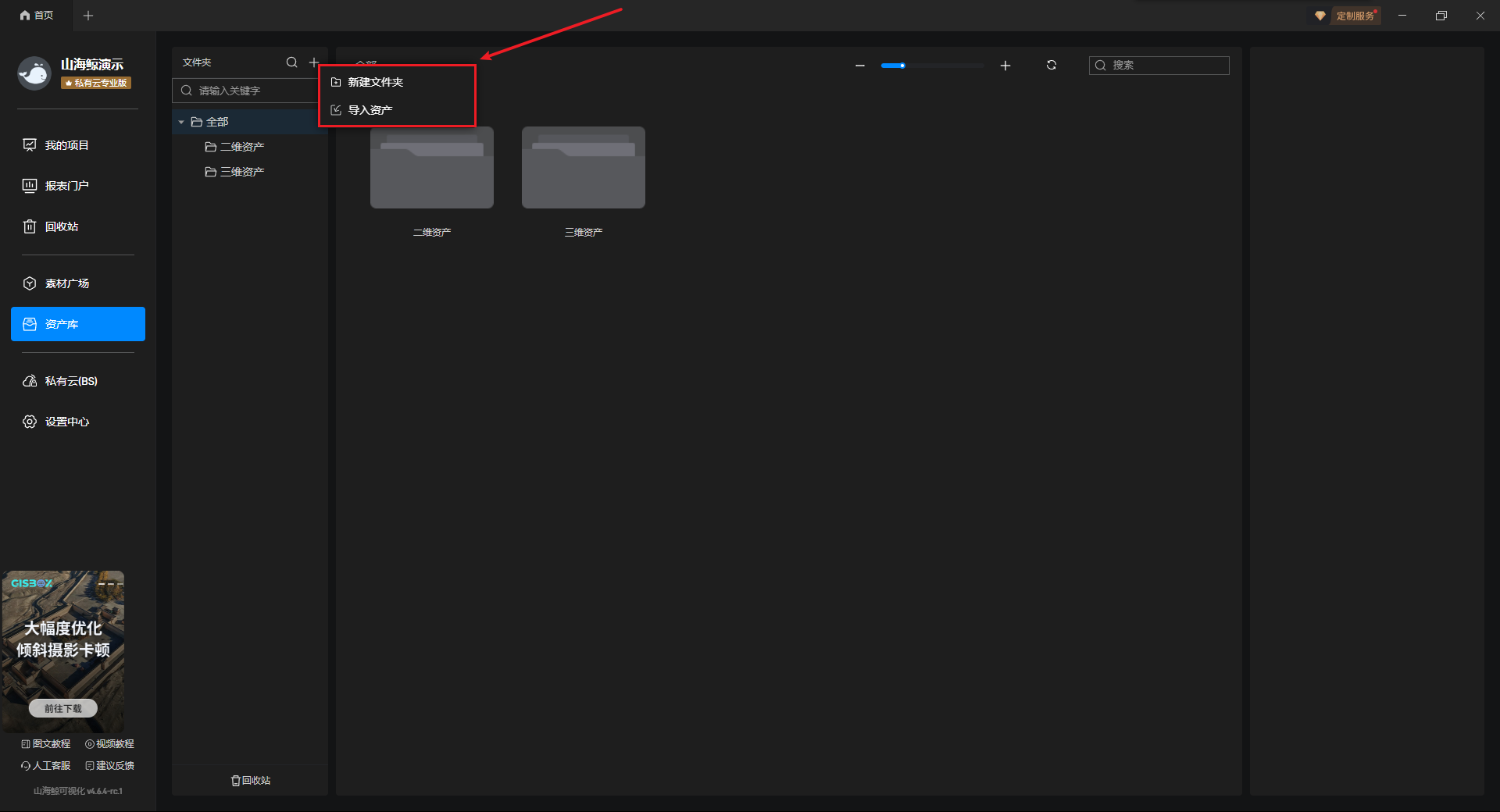This screenshot has width=1500, height=812.
Task: Click the folder panel search magnifier icon
Action: (291, 62)
